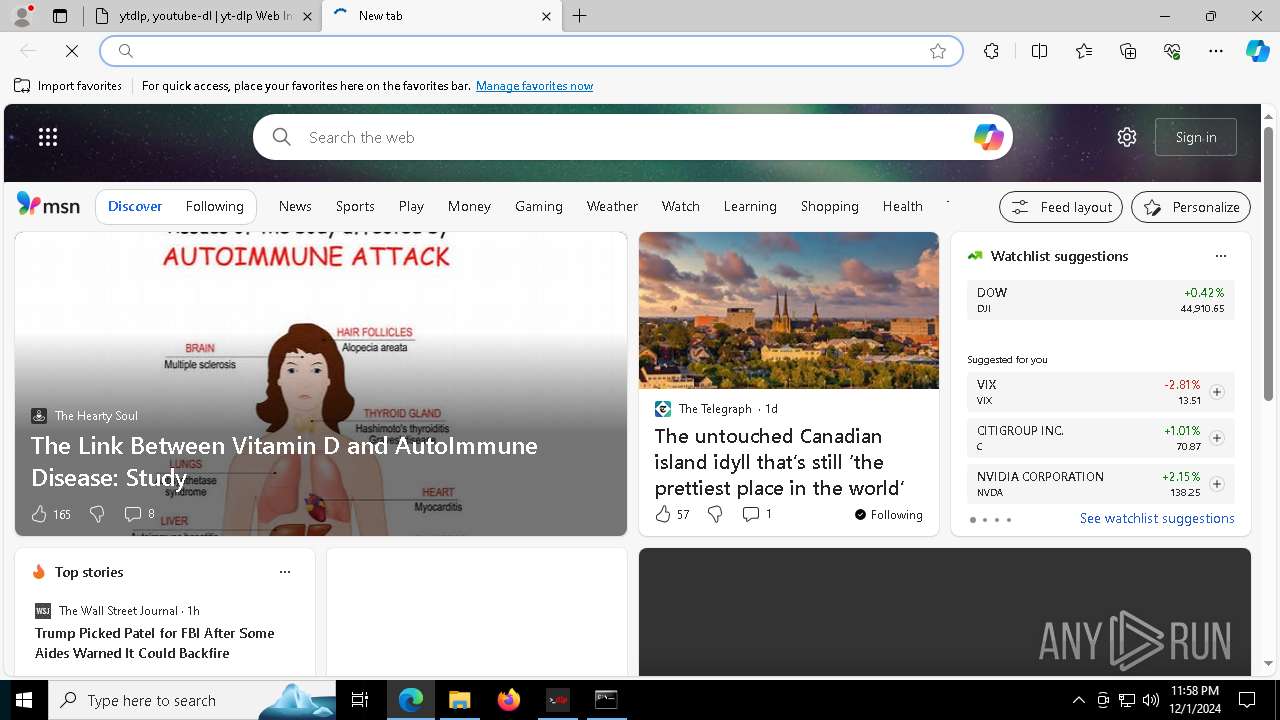Open the Feed layout options
1280x720 pixels.
click(x=1061, y=207)
